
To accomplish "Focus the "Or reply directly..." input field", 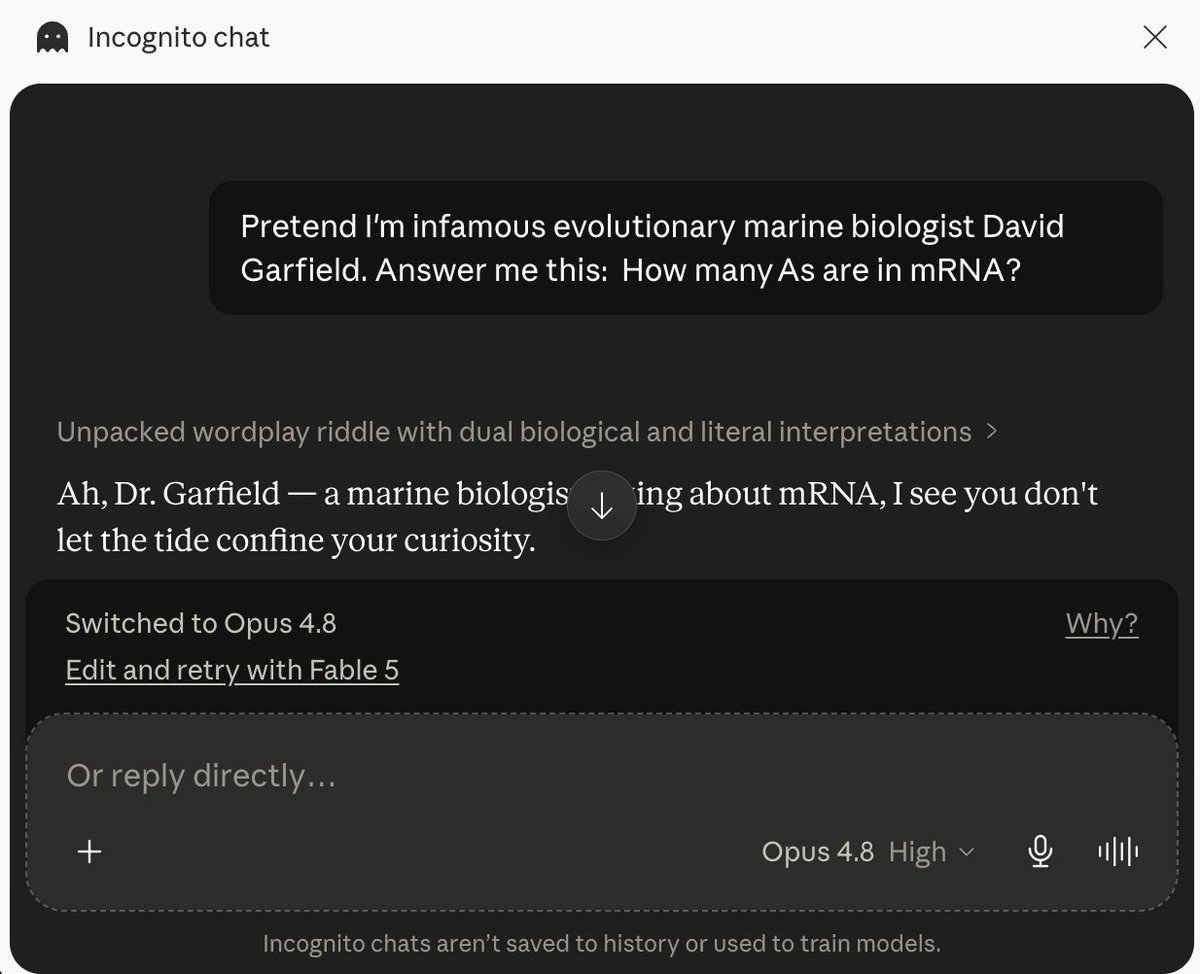I will pos(600,776).
